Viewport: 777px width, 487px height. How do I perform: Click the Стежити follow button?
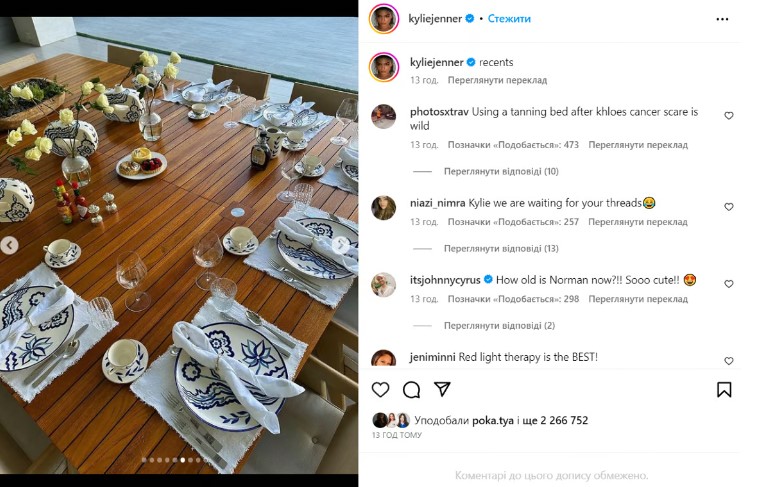click(x=509, y=19)
